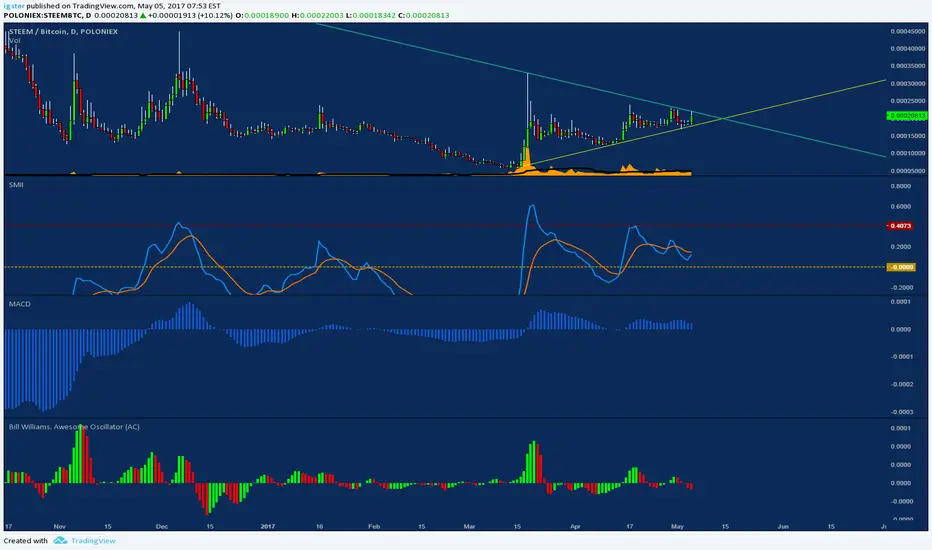
Task: Click the Vol indicator label
Action: coord(14,40)
